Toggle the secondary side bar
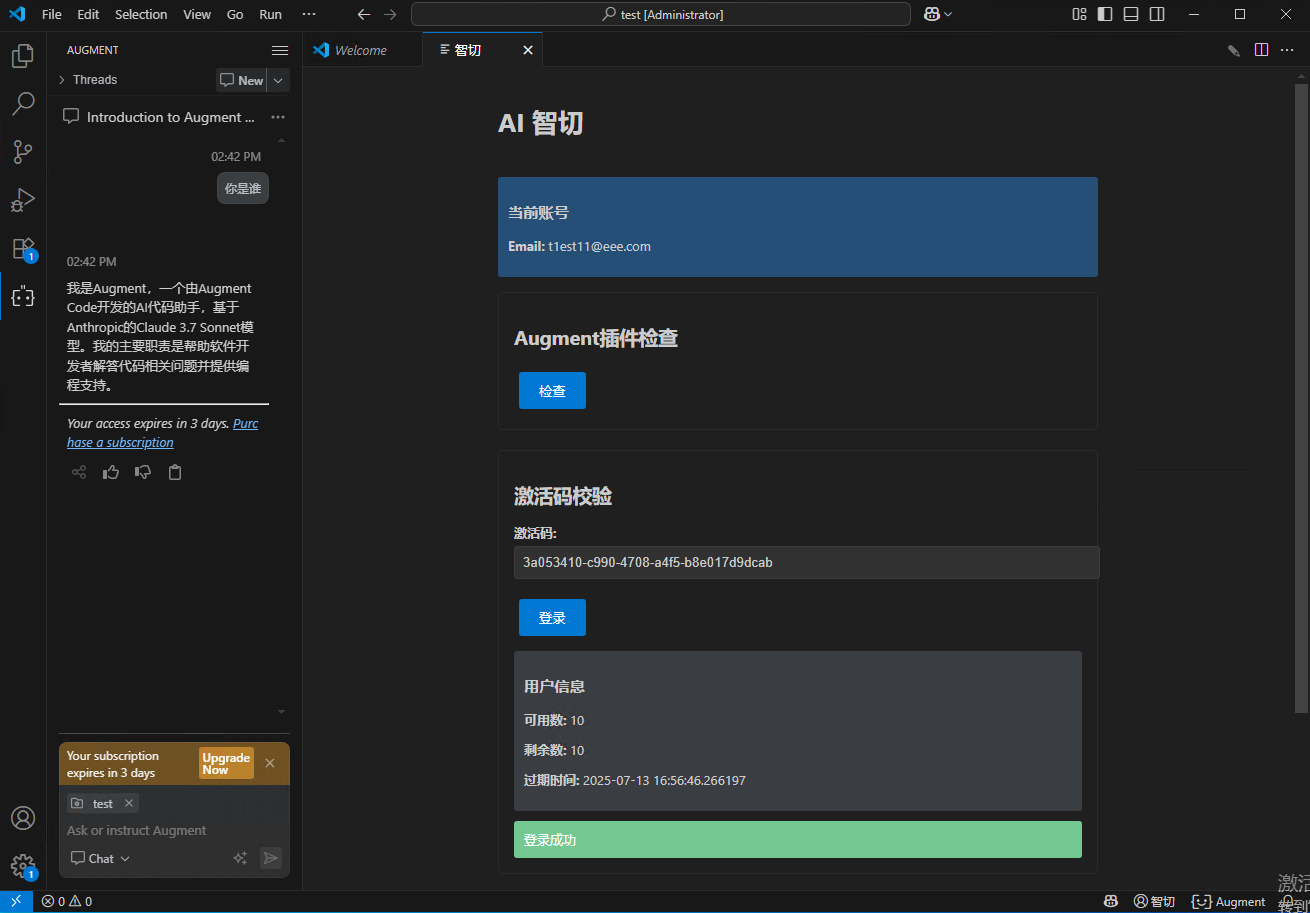Image resolution: width=1310 pixels, height=913 pixels. (x=1157, y=14)
